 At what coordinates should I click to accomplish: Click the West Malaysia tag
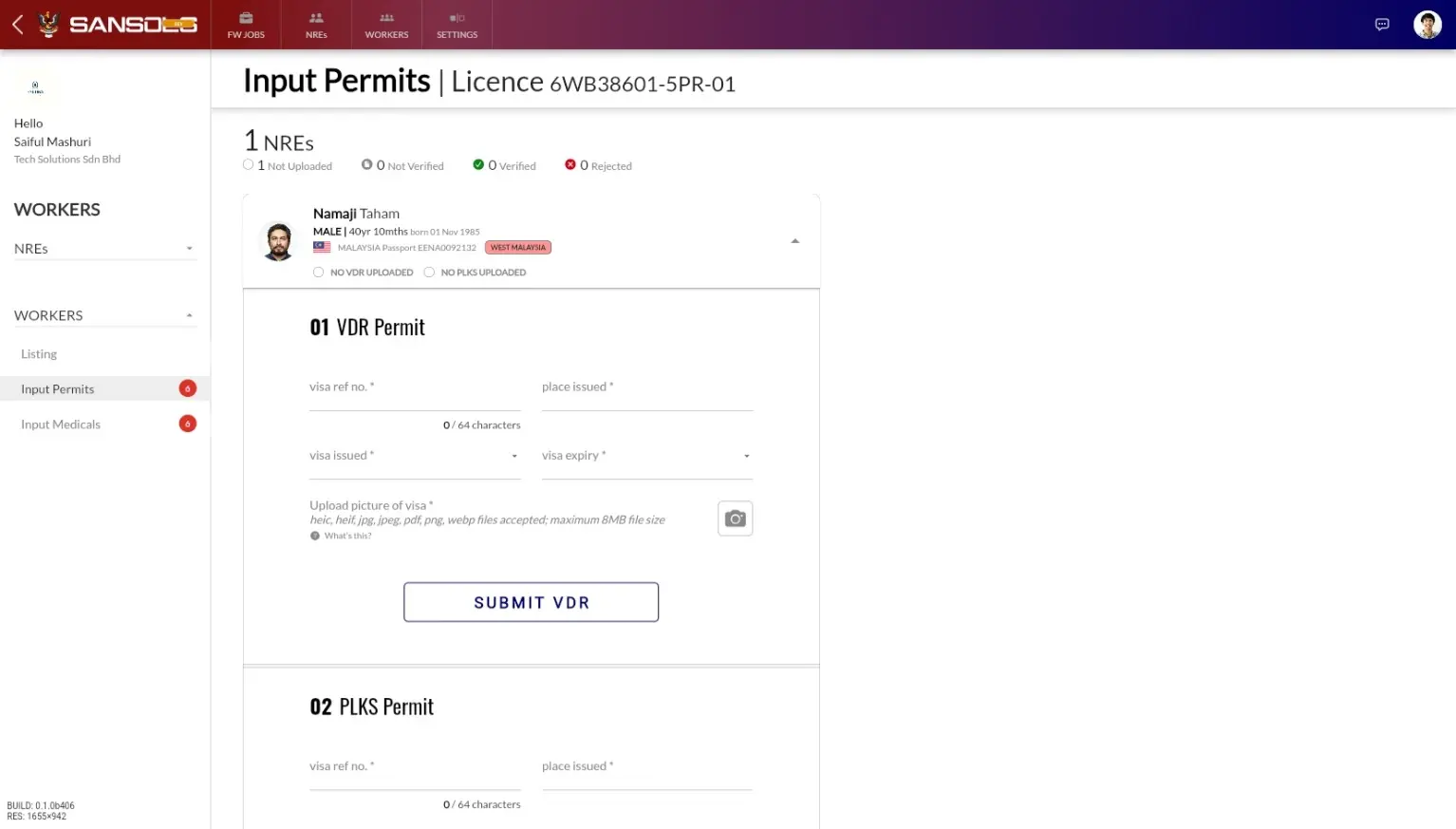(x=518, y=248)
